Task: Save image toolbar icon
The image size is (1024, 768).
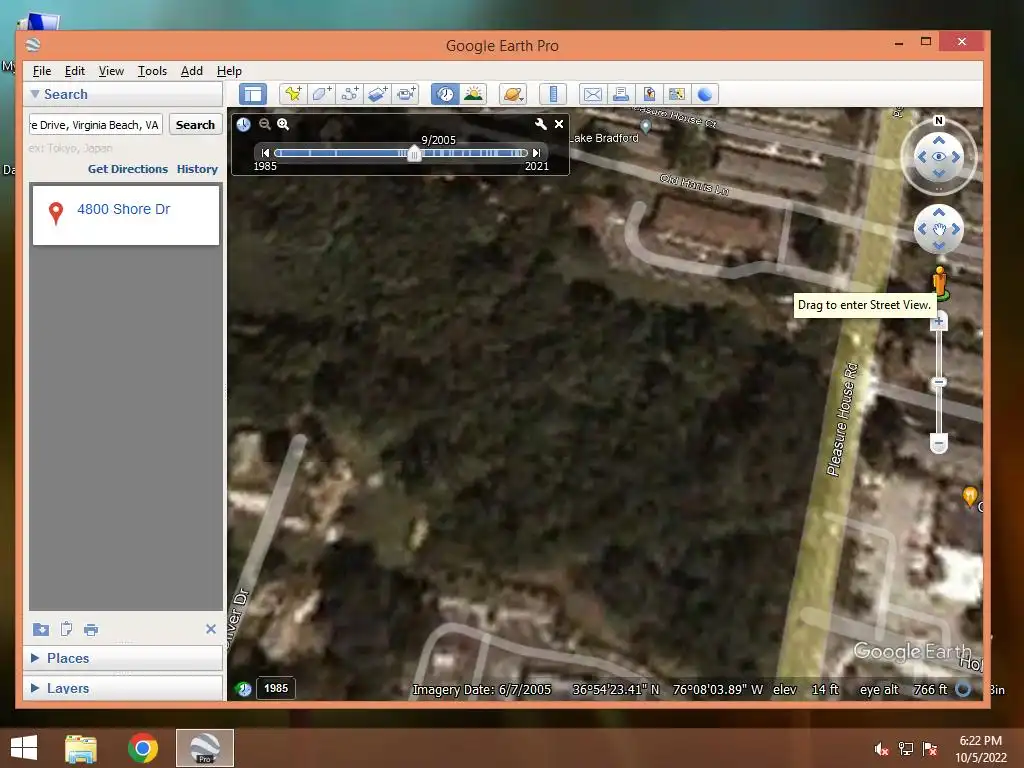Action: point(649,94)
